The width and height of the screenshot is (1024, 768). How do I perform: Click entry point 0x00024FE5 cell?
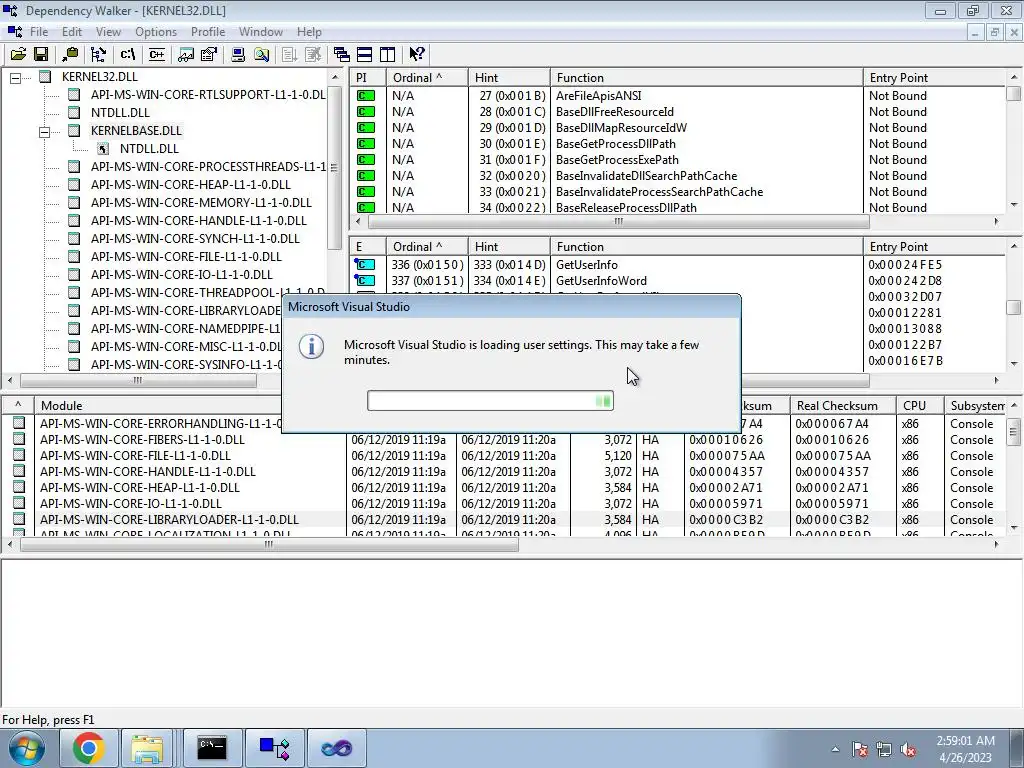tap(905, 264)
